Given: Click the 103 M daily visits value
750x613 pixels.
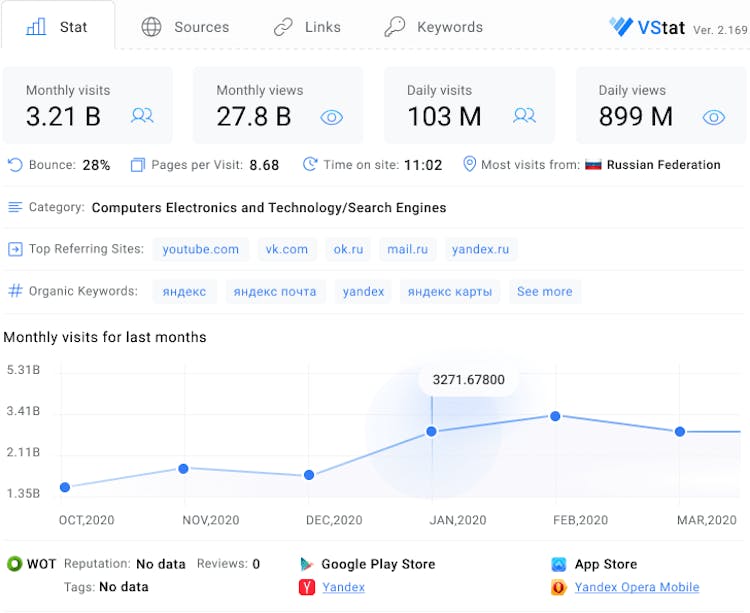Looking at the screenshot, I should (x=444, y=117).
